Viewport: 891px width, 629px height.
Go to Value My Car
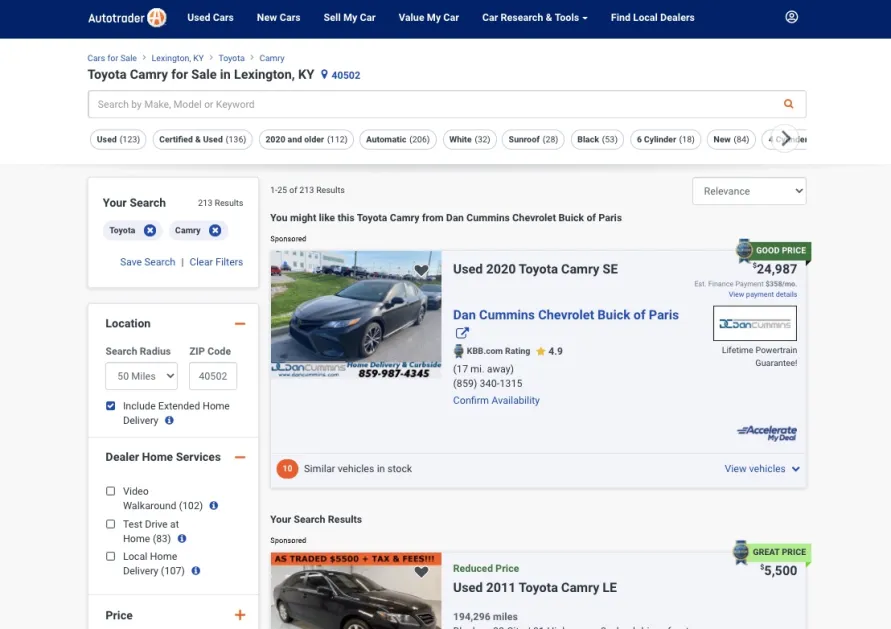(428, 18)
